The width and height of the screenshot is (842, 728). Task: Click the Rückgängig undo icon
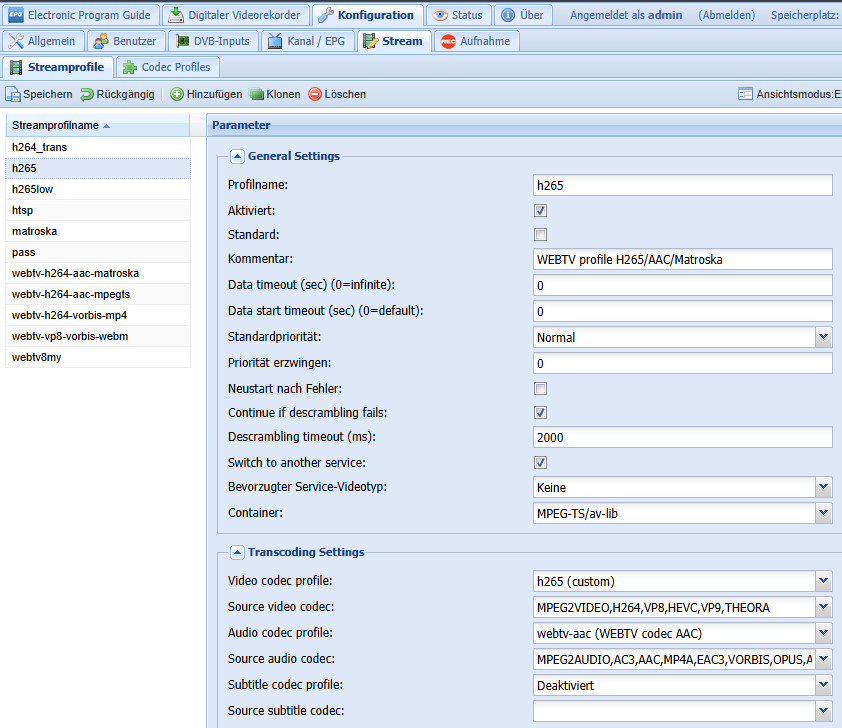pyautogui.click(x=87, y=94)
